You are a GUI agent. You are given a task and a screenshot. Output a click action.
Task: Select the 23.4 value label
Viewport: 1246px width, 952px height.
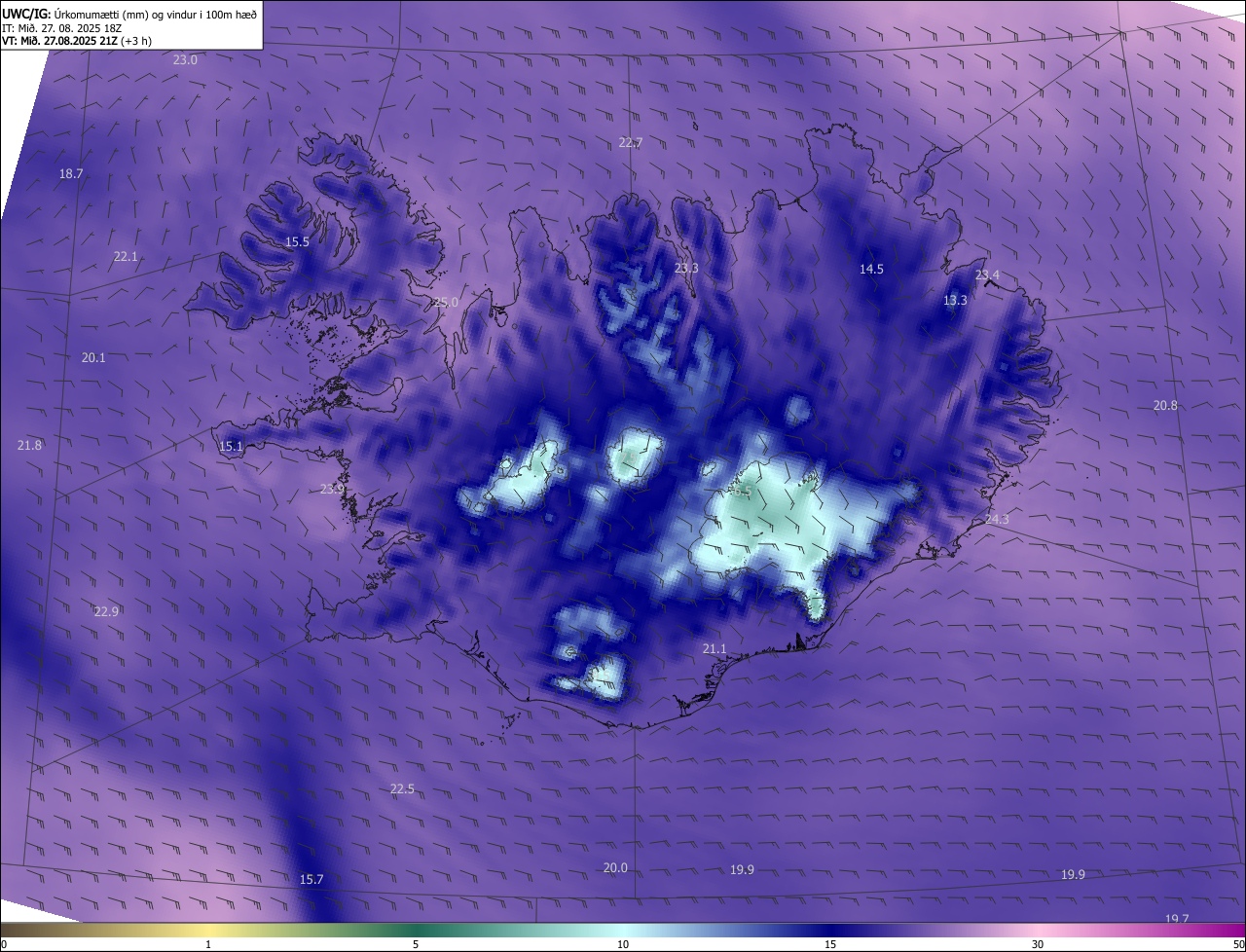pos(987,275)
